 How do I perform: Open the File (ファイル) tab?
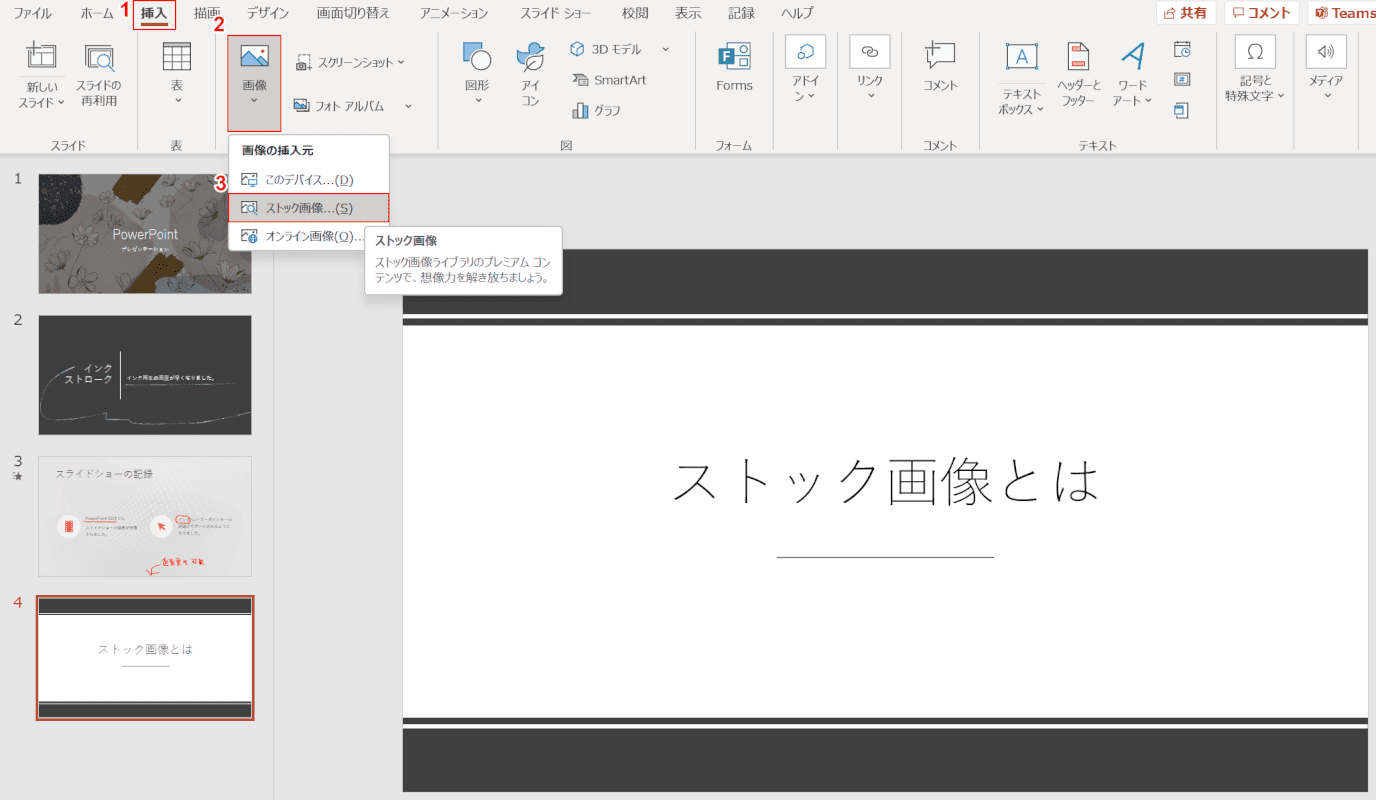coord(33,13)
